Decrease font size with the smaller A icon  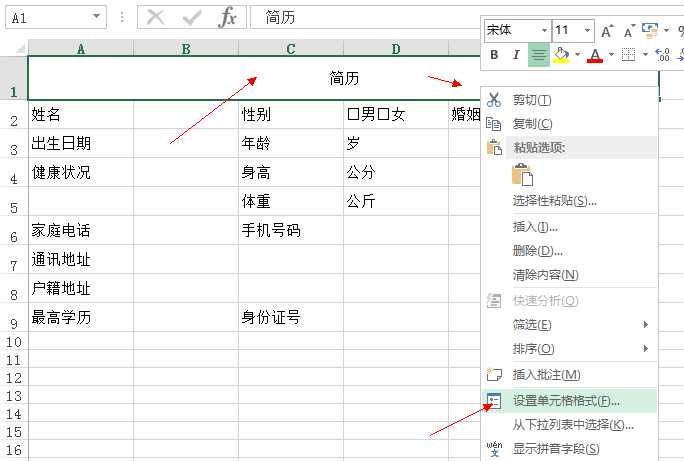tap(629, 31)
